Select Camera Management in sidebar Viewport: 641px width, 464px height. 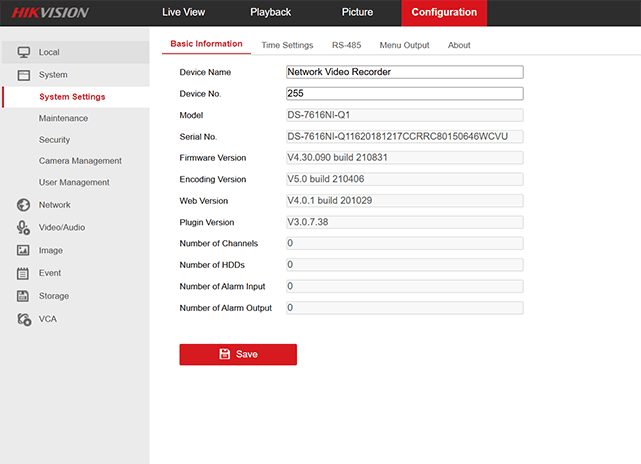(x=80, y=161)
